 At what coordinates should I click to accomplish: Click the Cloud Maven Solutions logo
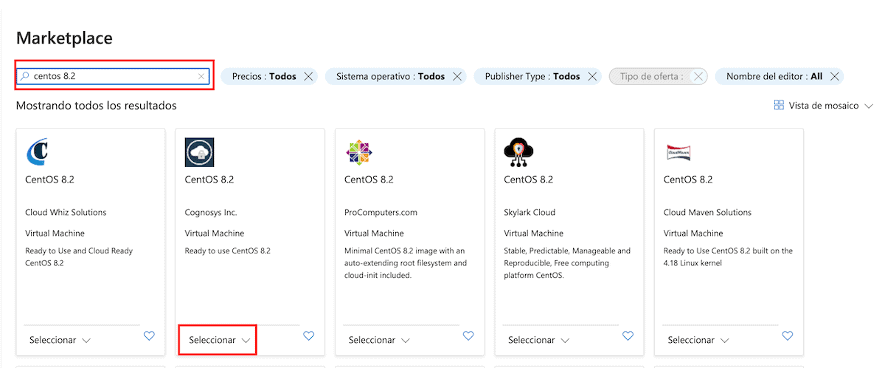679,152
